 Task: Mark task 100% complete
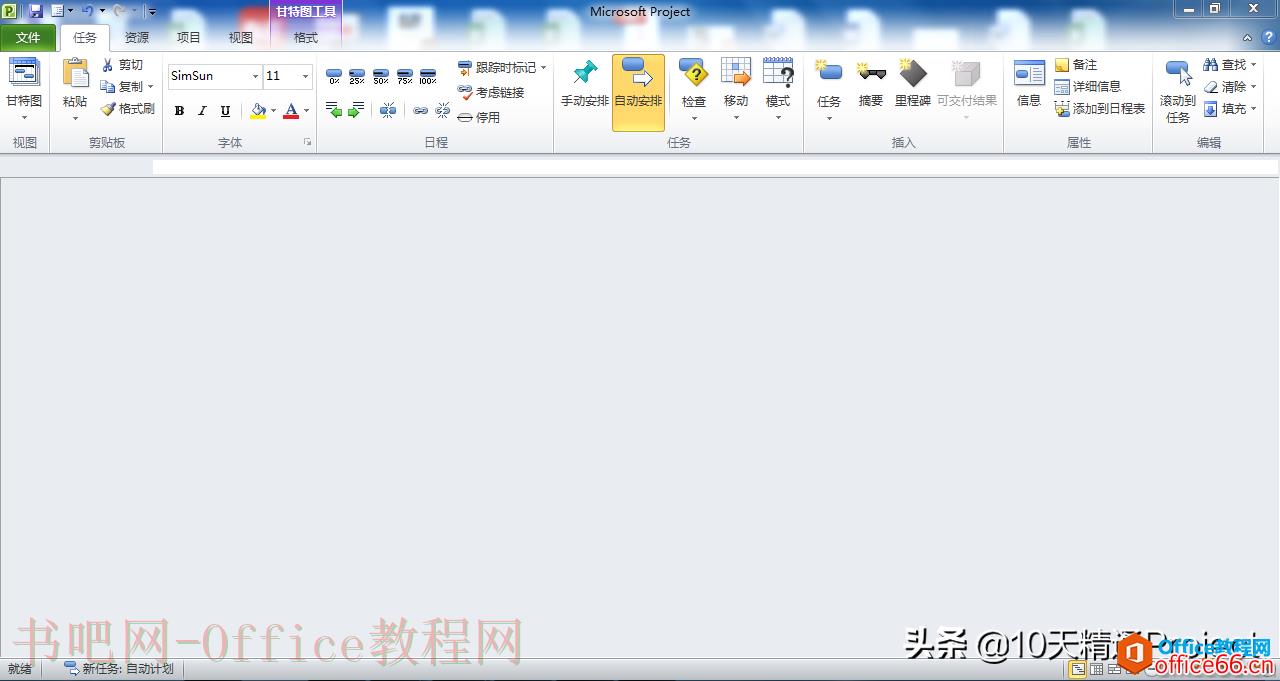point(428,77)
